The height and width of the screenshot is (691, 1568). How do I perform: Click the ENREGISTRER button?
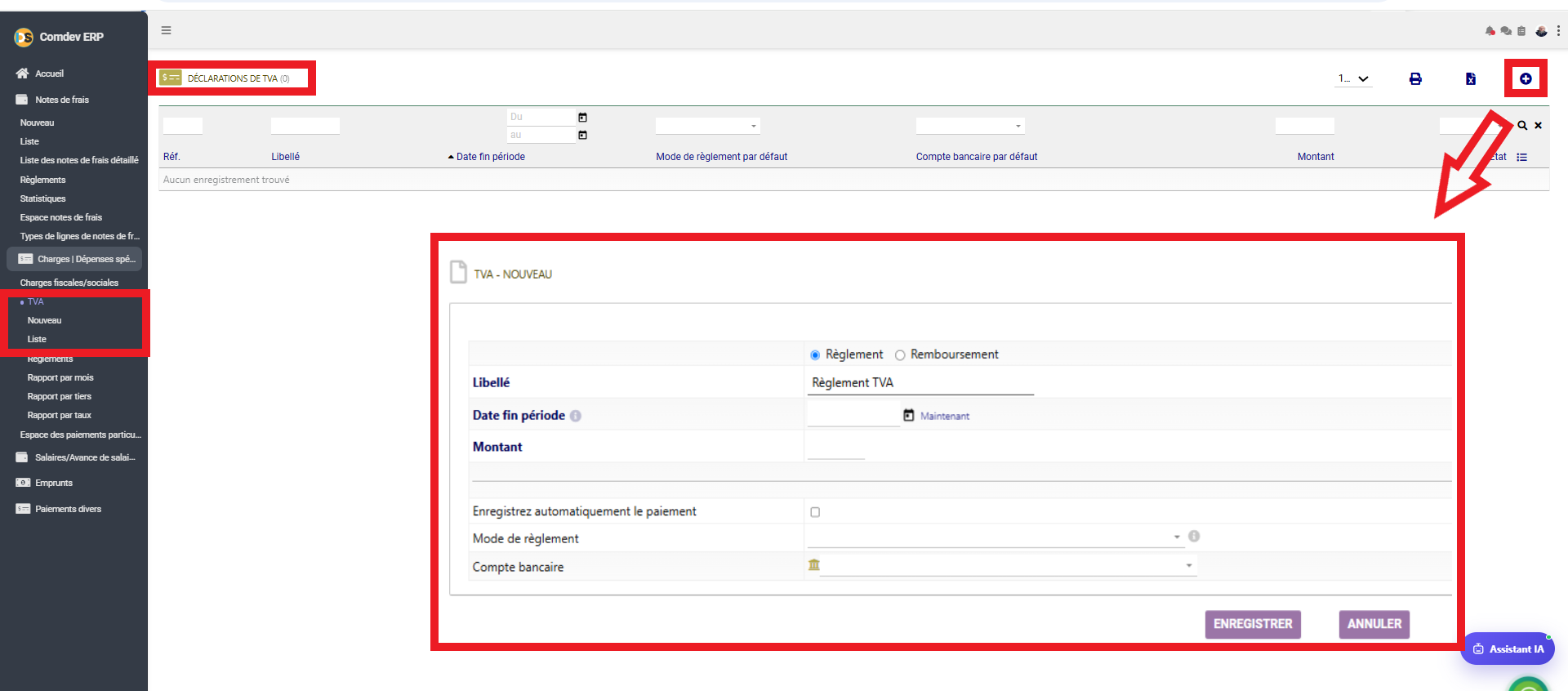[x=1253, y=624]
